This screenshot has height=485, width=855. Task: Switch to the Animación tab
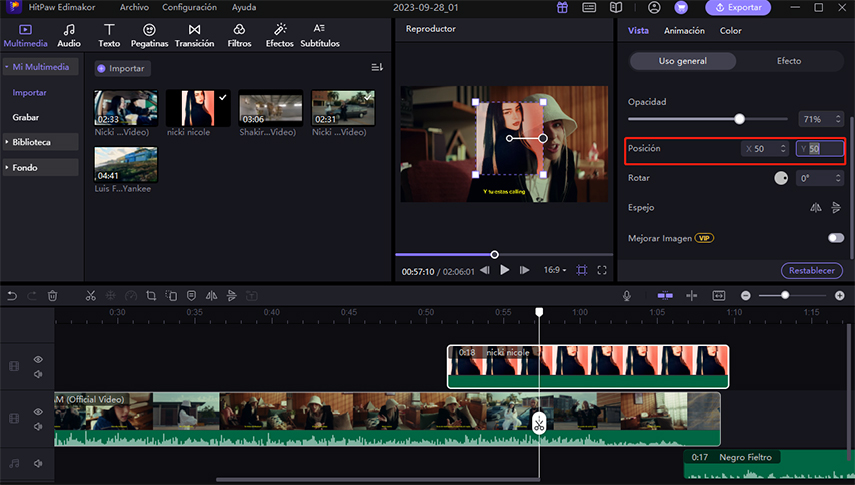click(x=684, y=31)
